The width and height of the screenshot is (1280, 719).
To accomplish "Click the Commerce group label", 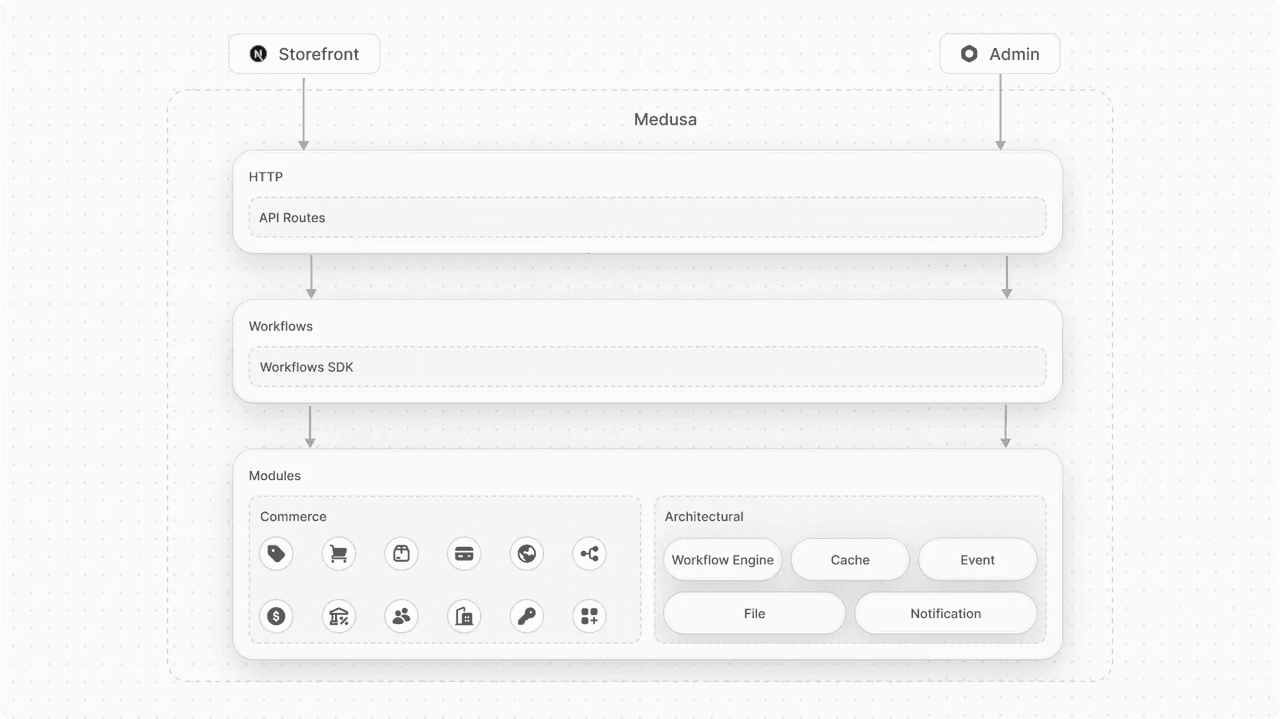I will click(x=293, y=517).
